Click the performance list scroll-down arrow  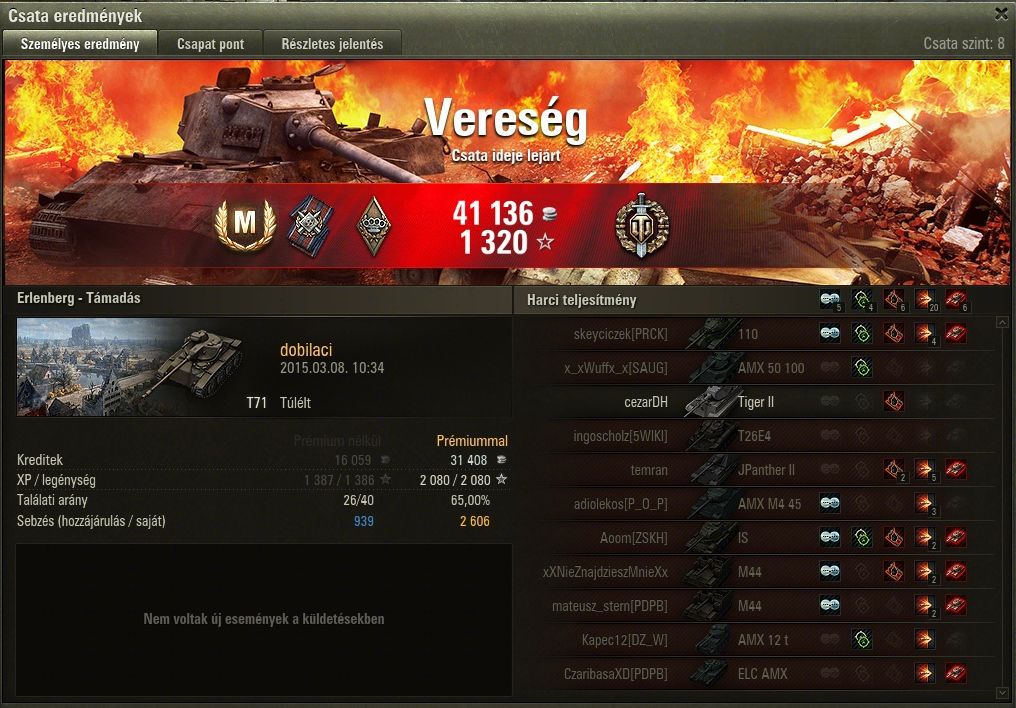(x=1002, y=693)
